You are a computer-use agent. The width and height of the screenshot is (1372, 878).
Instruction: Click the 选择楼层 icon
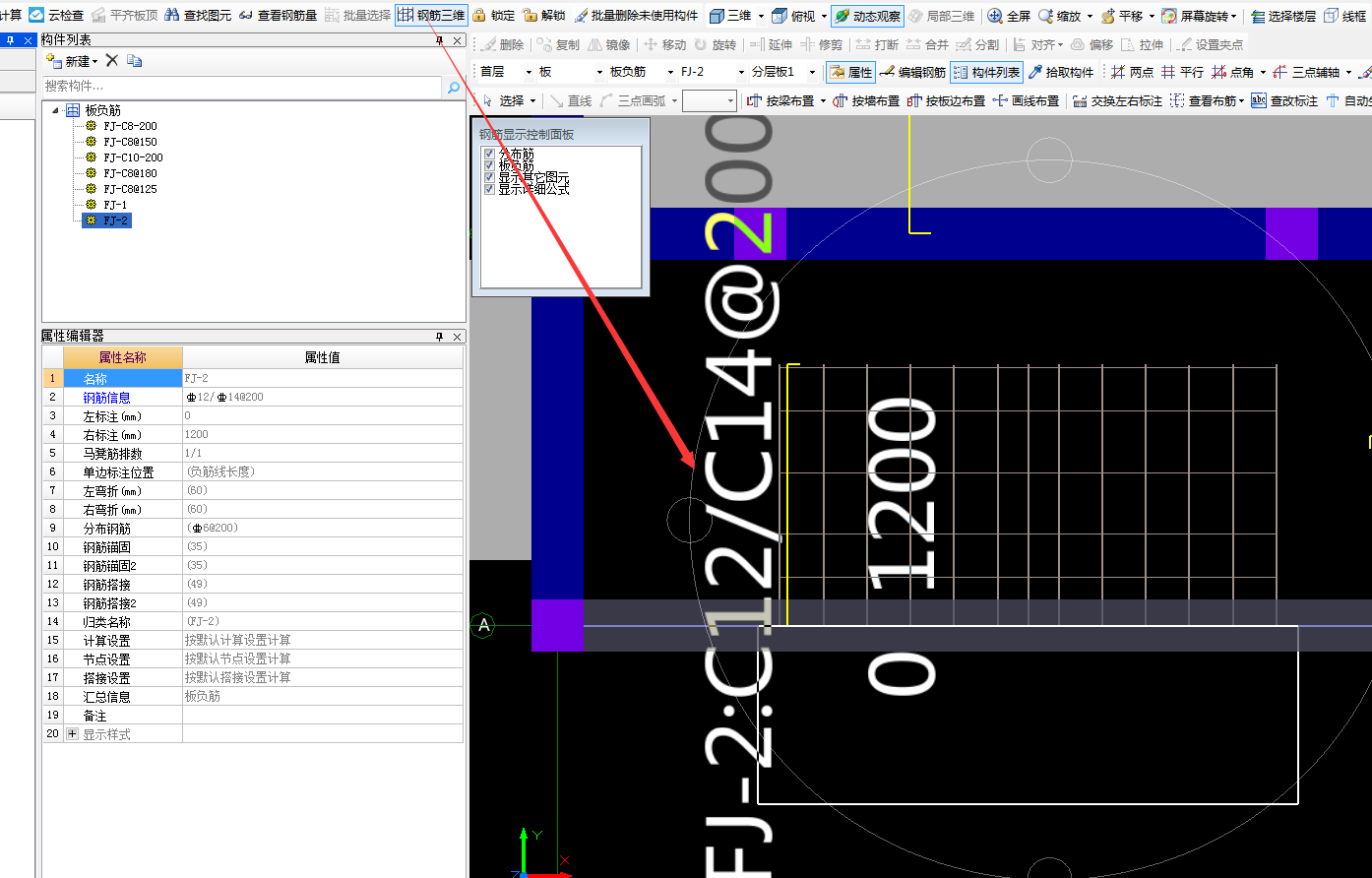click(1258, 15)
